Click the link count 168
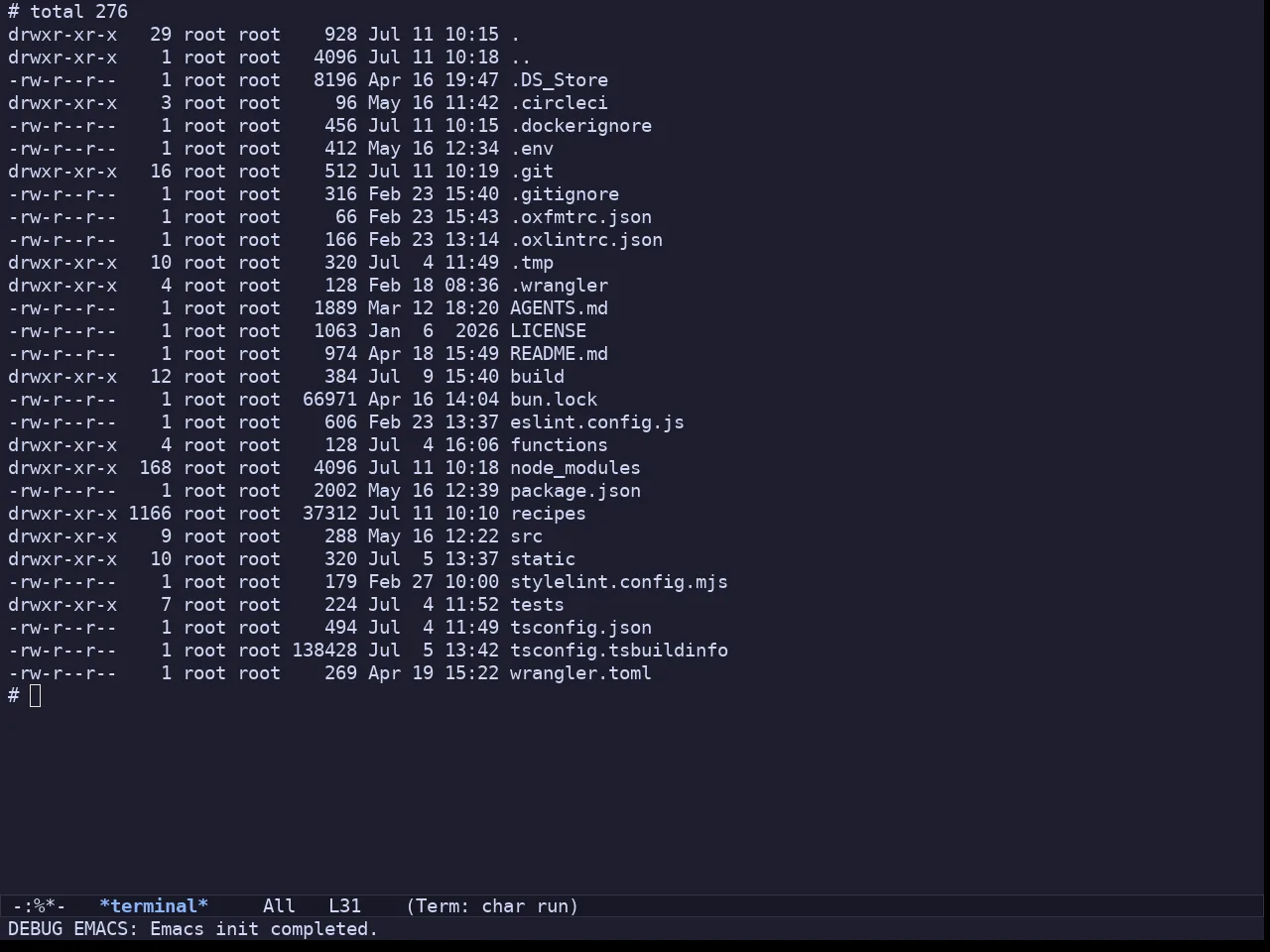The width and height of the screenshot is (1270, 952). click(x=155, y=468)
